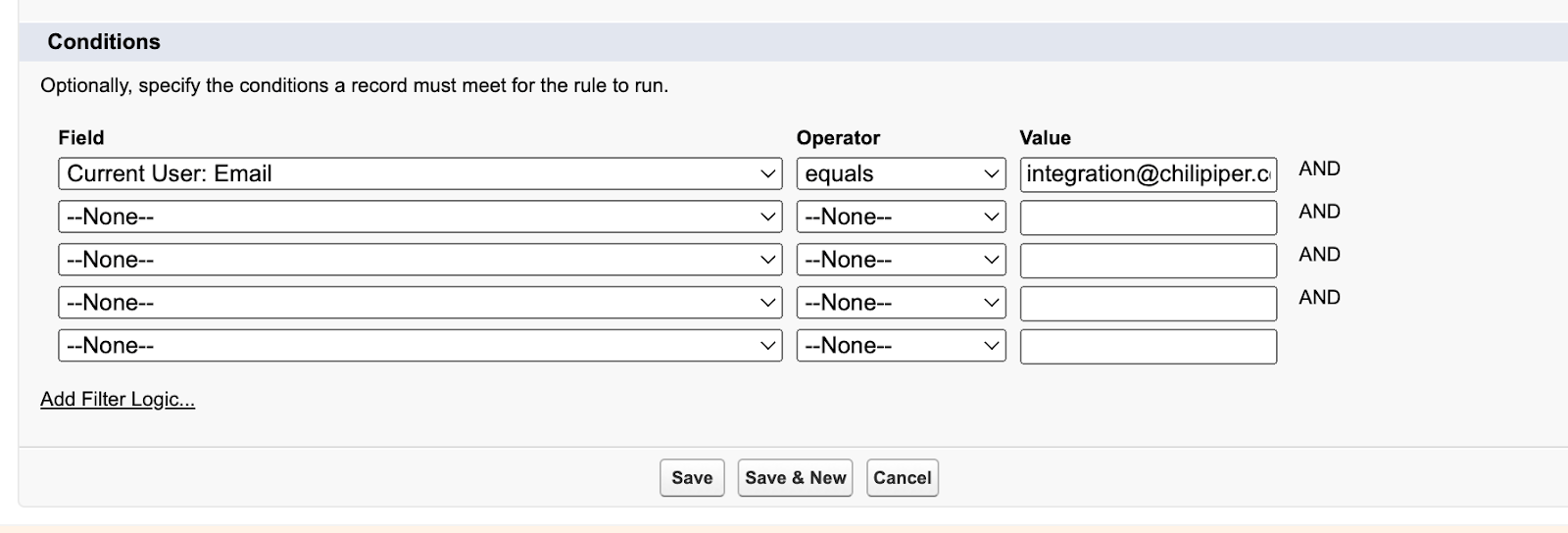The height and width of the screenshot is (533, 1568).
Task: Open second row Field dropdown showing --None--
Action: 420,217
